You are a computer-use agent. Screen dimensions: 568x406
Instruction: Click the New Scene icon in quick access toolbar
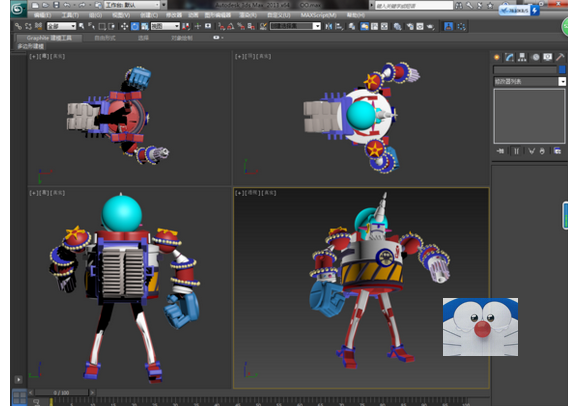point(35,5)
